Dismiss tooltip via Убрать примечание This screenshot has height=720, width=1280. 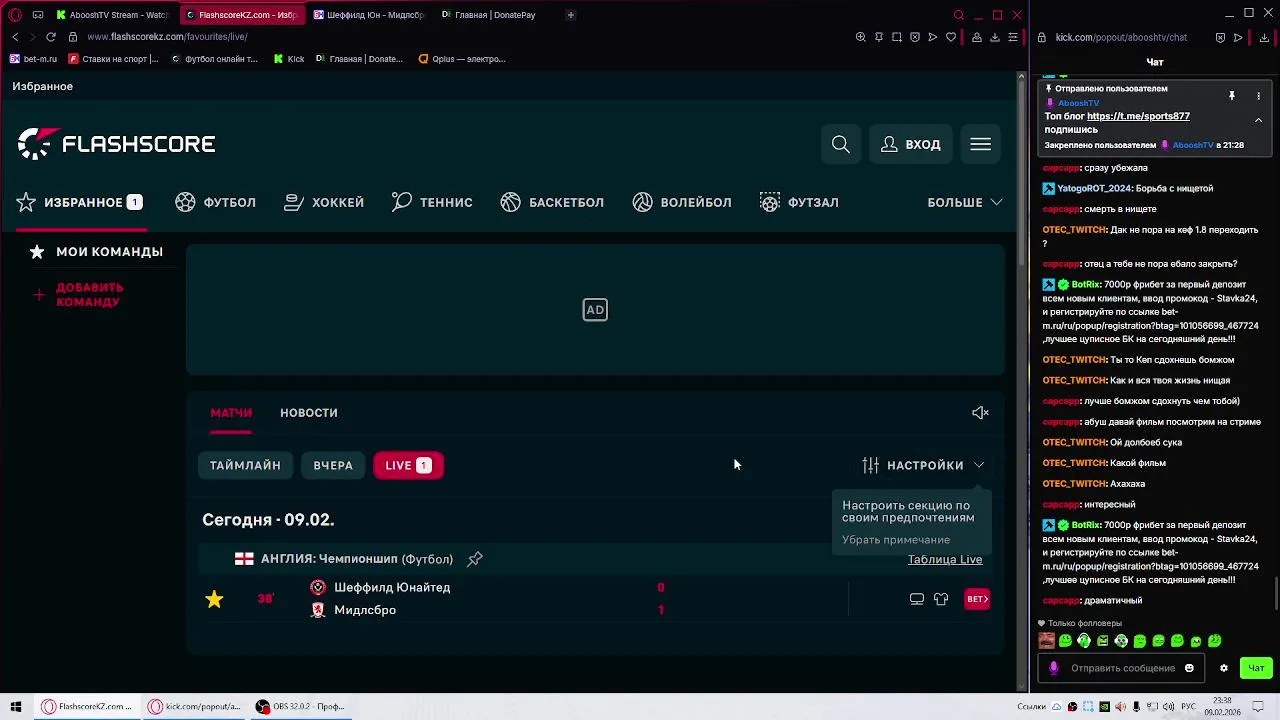pyautogui.click(x=896, y=540)
